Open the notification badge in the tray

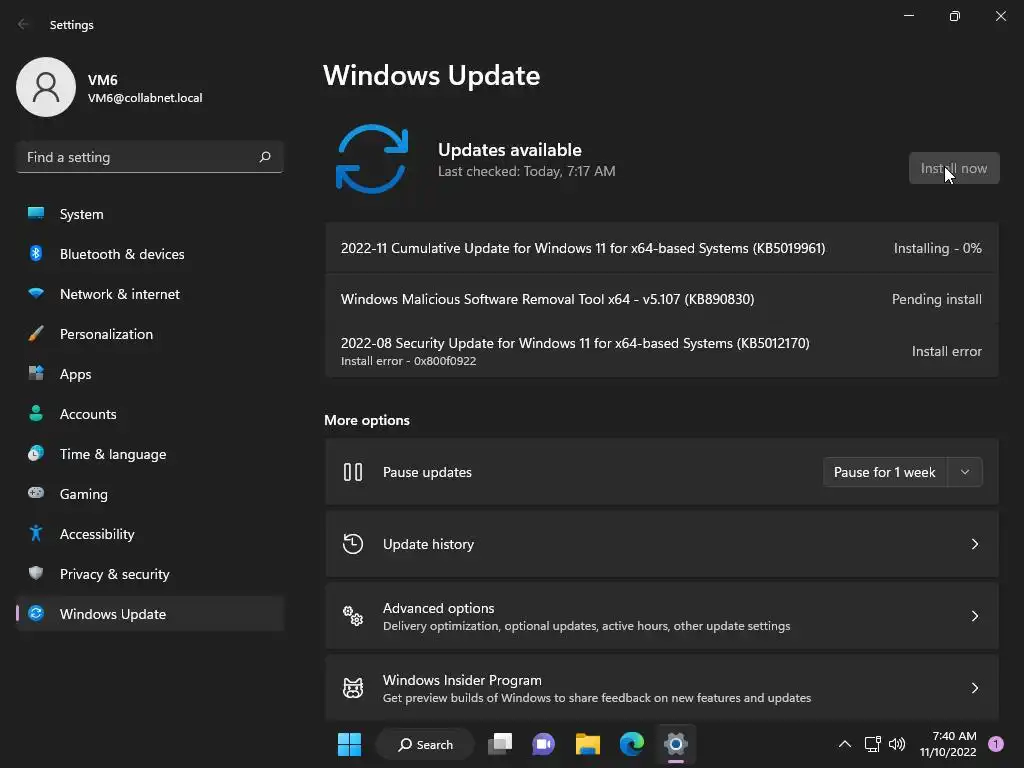[996, 743]
